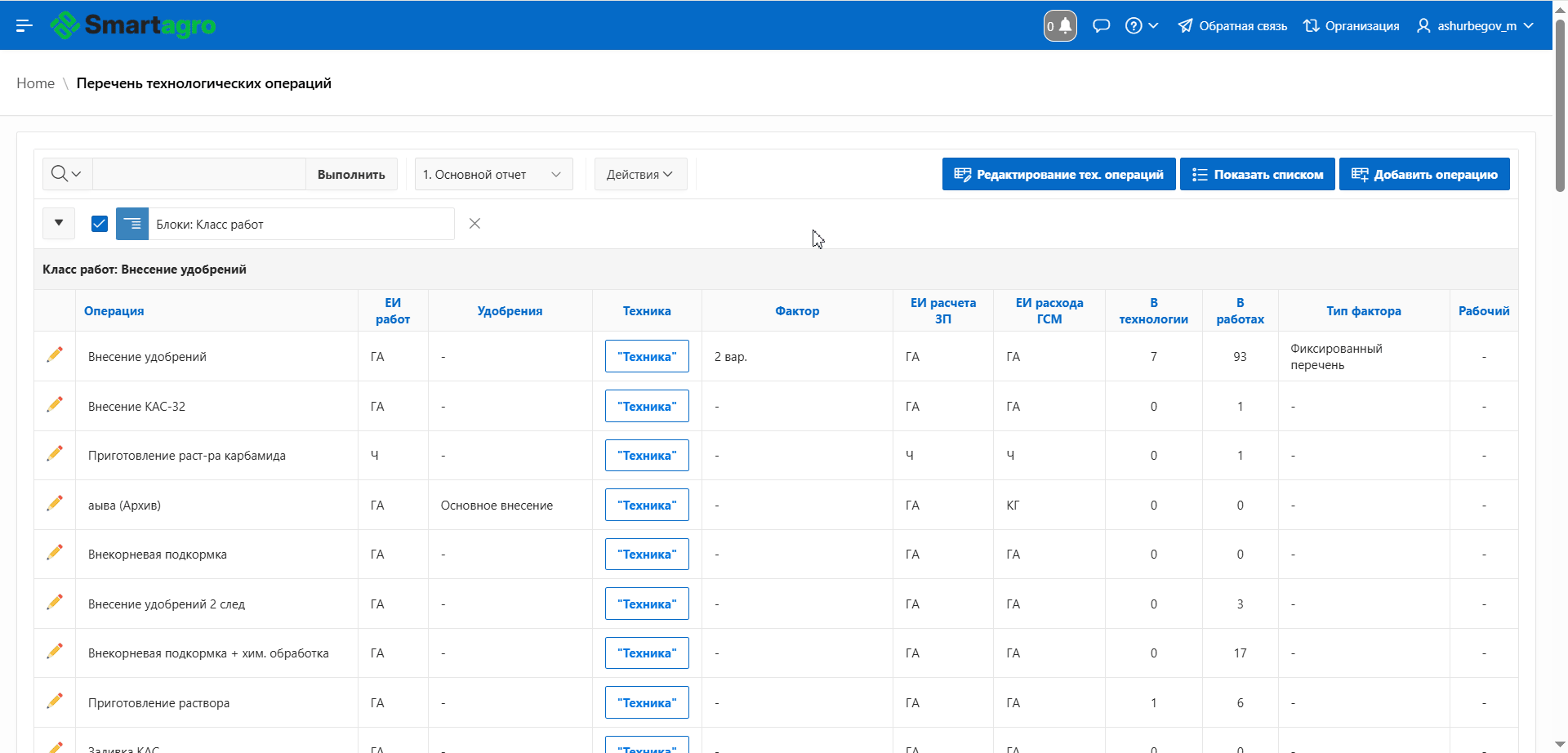Uncheck the Блоки: Класс работ checkbox
The width and height of the screenshot is (1568, 753).
[100, 224]
